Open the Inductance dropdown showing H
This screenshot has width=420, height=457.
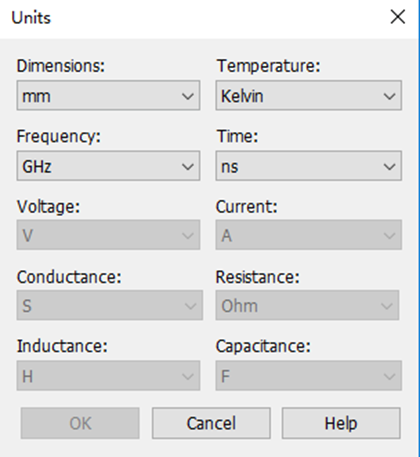tap(108, 376)
